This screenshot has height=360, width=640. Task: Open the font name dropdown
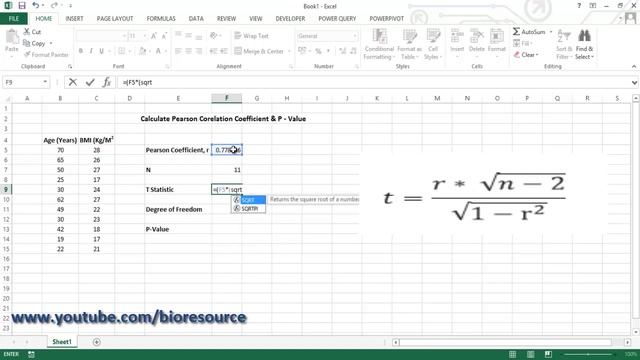point(124,36)
